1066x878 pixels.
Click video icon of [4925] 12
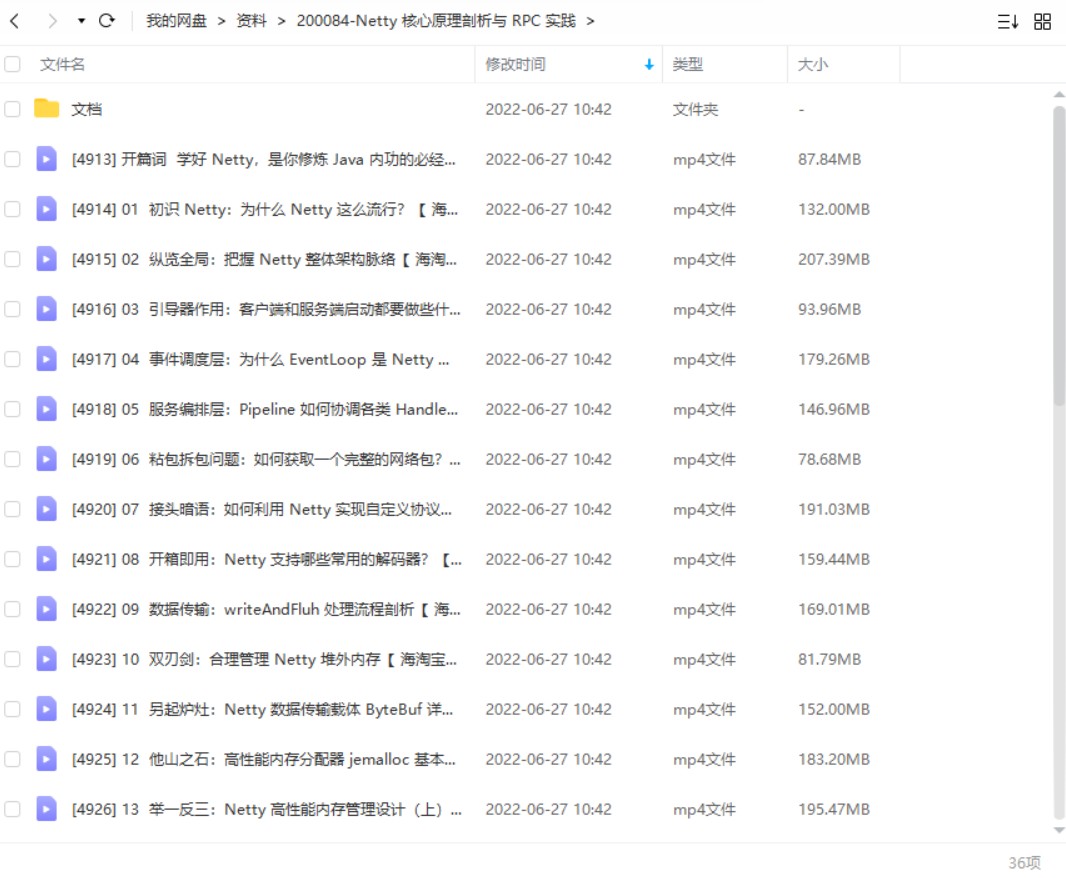click(46, 759)
